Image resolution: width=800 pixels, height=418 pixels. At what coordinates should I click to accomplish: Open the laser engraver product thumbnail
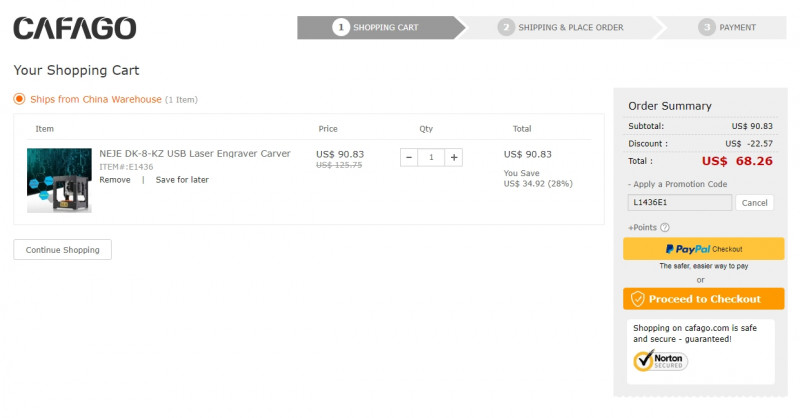pyautogui.click(x=59, y=180)
